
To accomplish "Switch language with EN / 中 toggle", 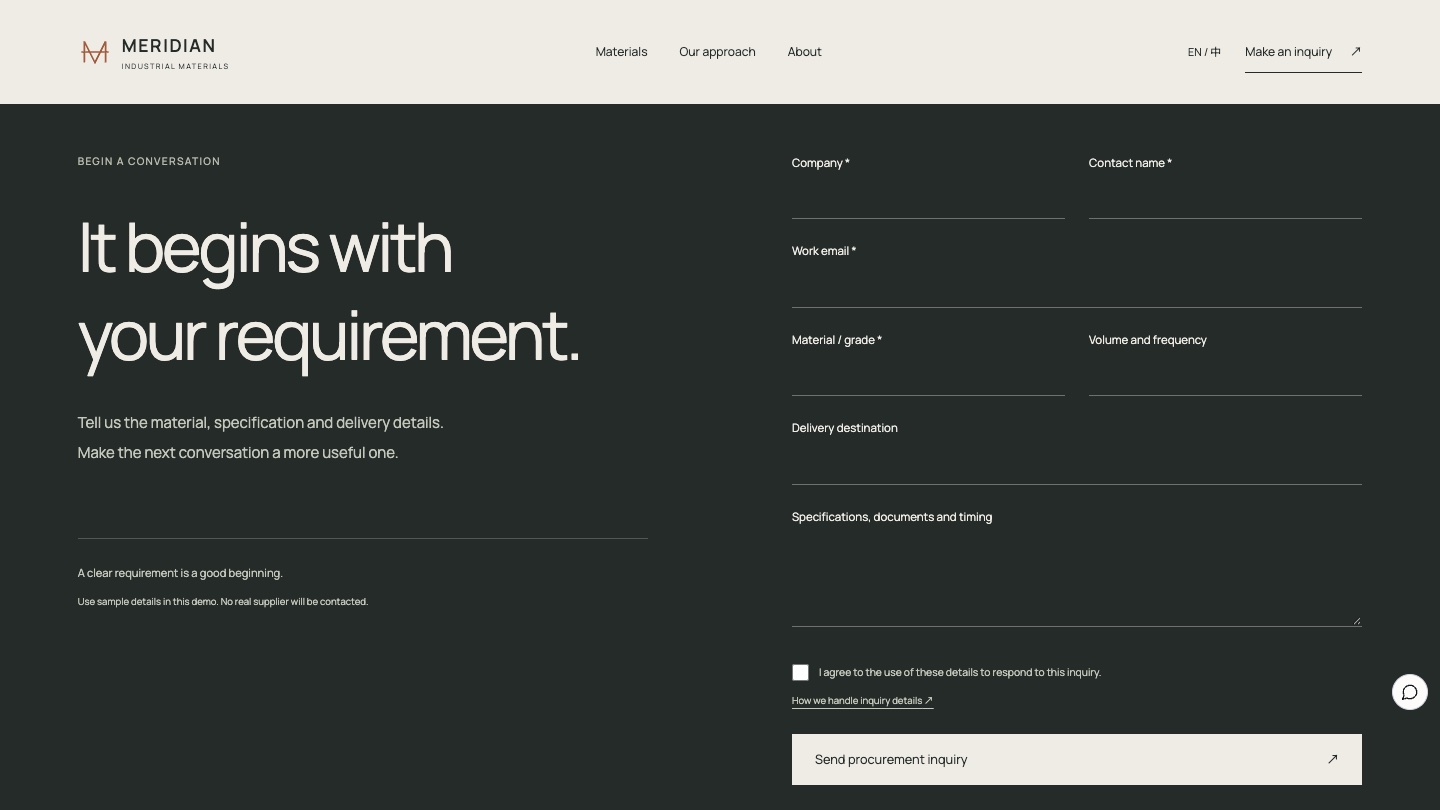I will (x=1204, y=52).
